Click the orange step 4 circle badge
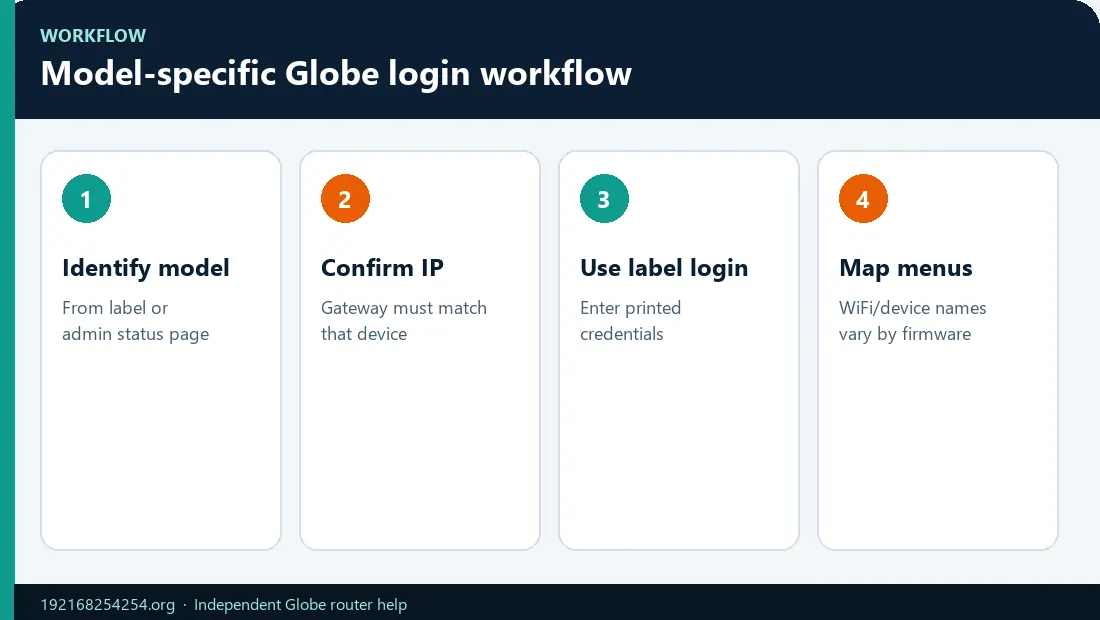The image size is (1100, 620). click(863, 198)
